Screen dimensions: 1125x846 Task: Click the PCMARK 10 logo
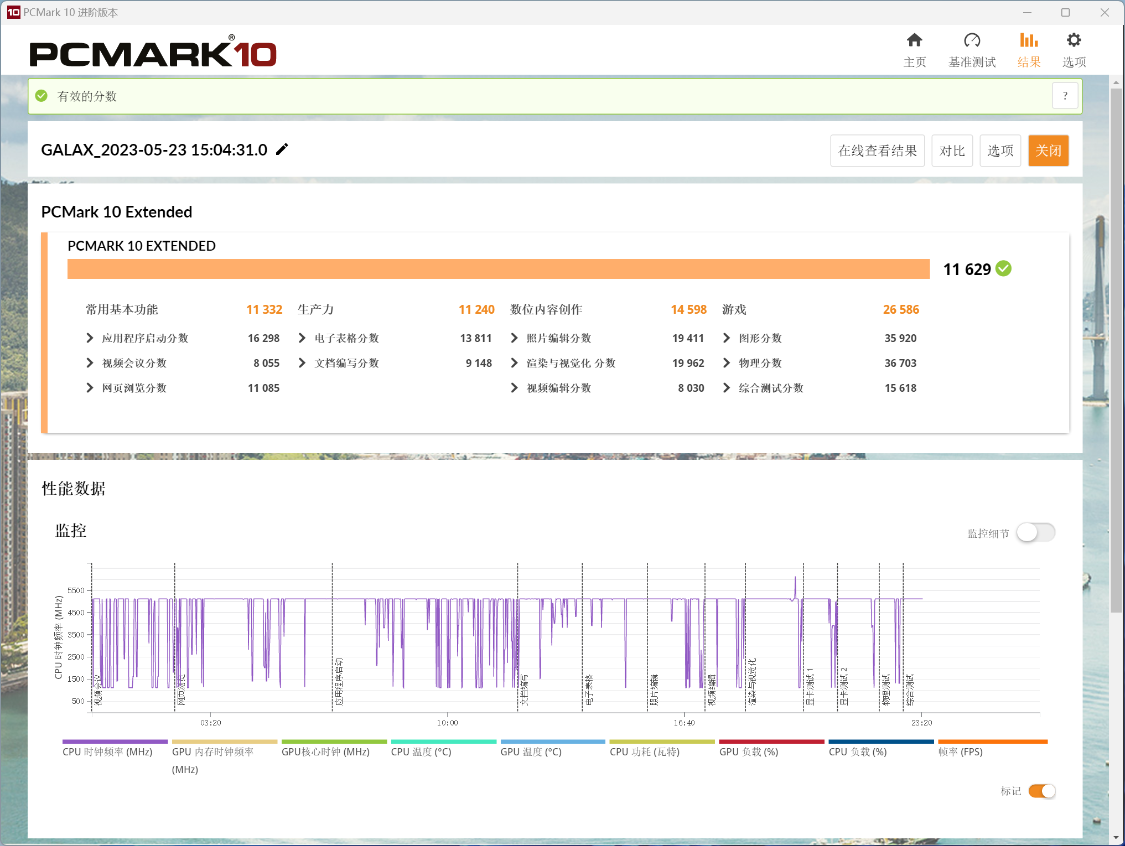(153, 52)
